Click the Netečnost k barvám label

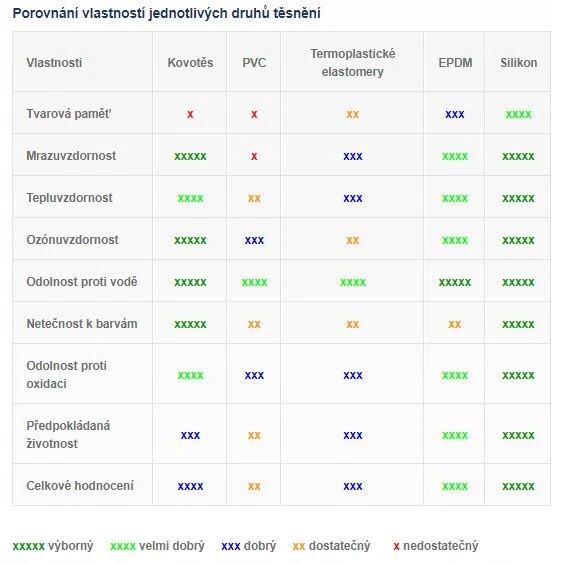click(82, 324)
